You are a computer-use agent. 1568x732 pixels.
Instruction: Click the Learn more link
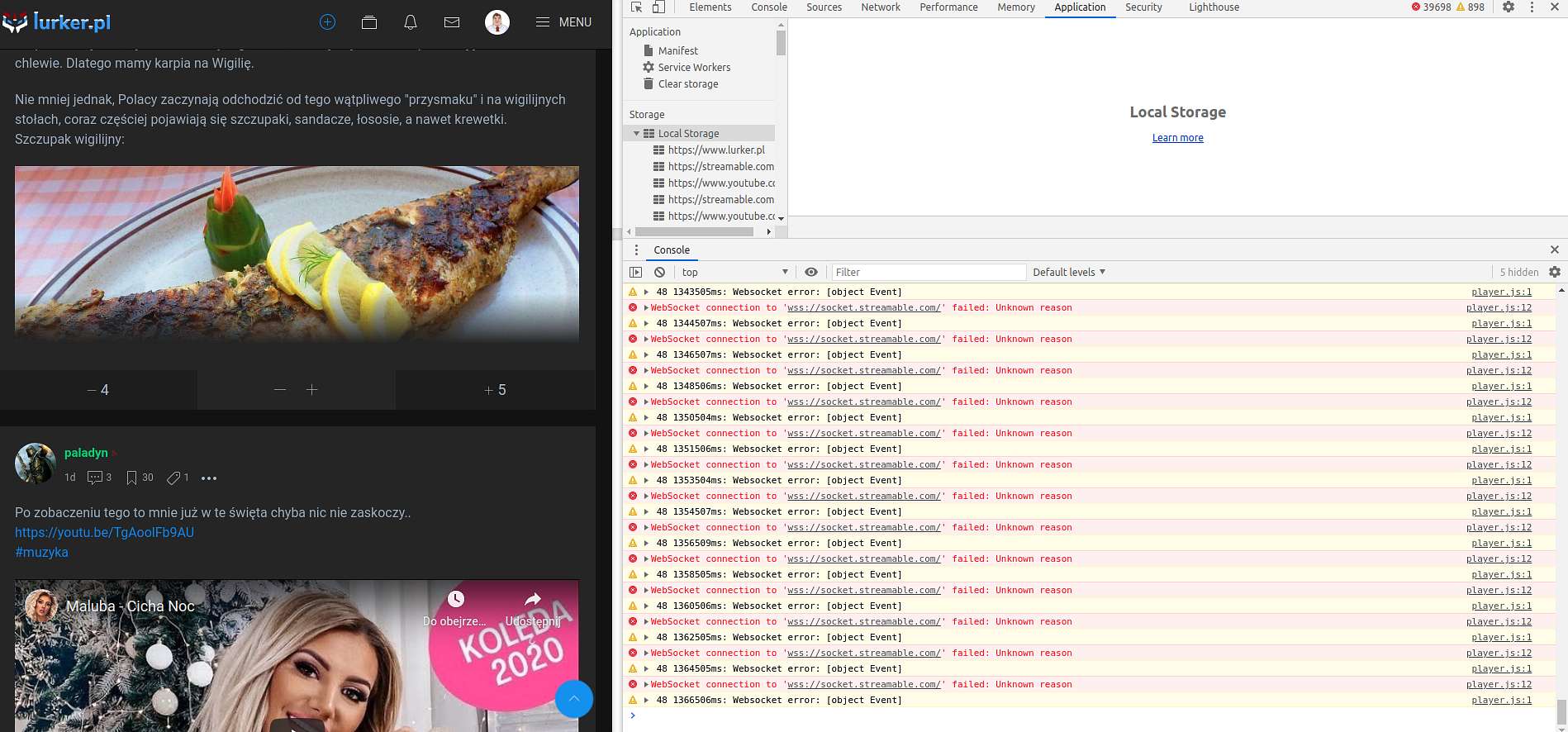click(1178, 138)
